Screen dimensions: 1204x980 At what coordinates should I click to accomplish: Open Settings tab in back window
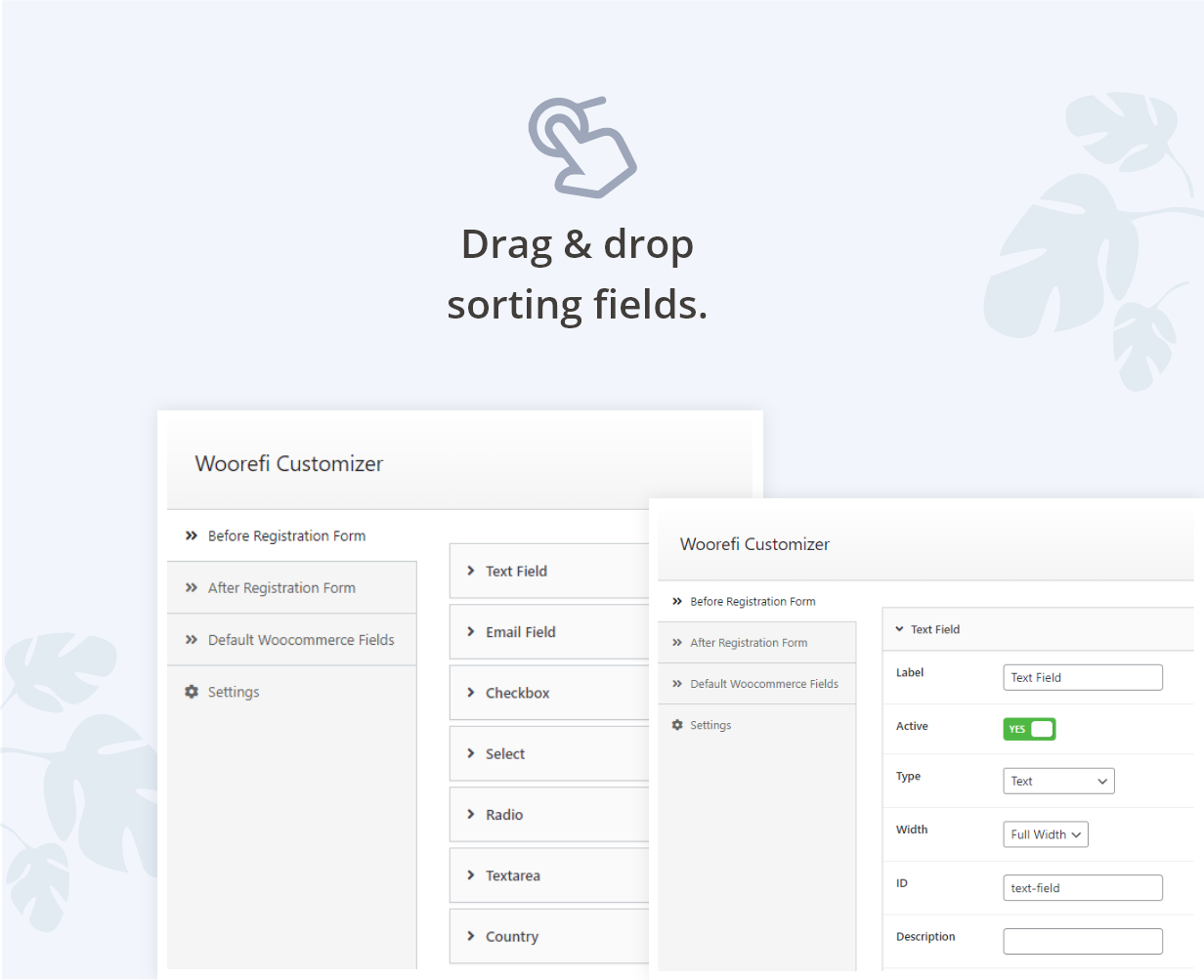tap(292, 692)
